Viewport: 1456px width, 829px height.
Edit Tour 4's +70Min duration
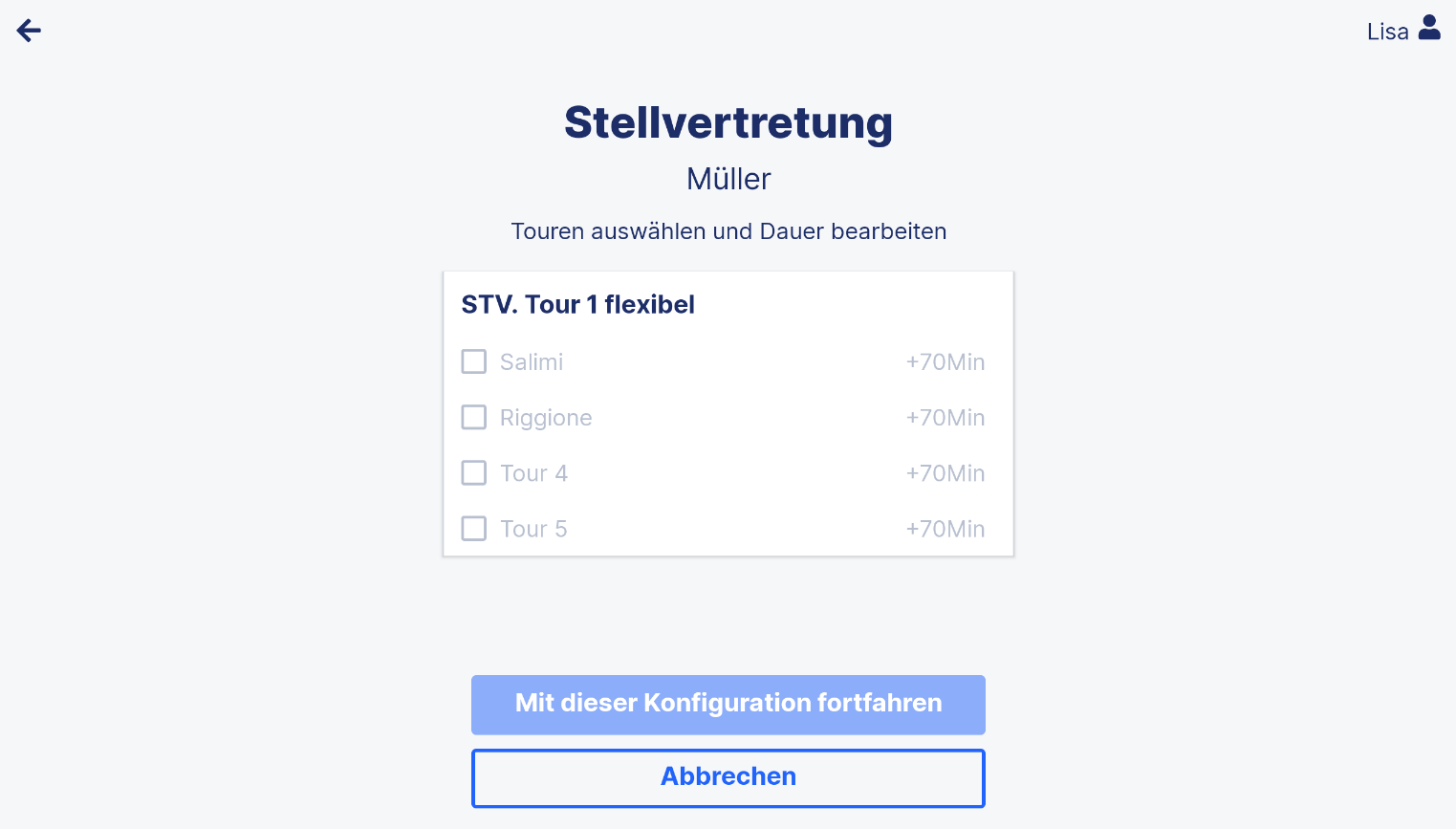945,473
